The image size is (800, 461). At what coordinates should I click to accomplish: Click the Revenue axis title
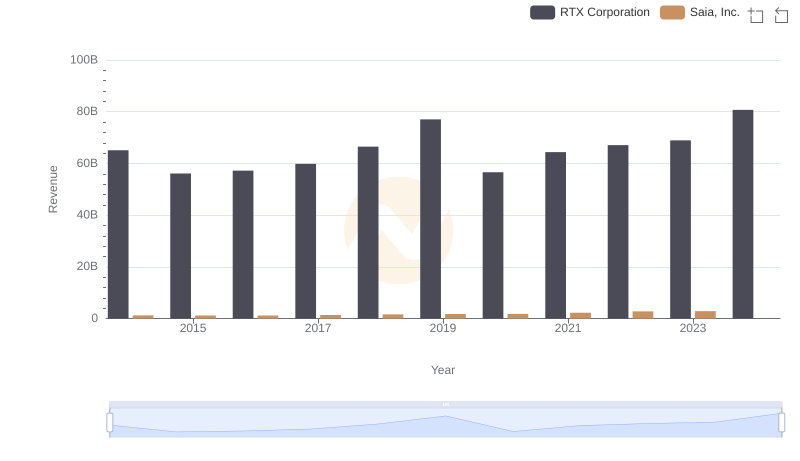pos(53,189)
